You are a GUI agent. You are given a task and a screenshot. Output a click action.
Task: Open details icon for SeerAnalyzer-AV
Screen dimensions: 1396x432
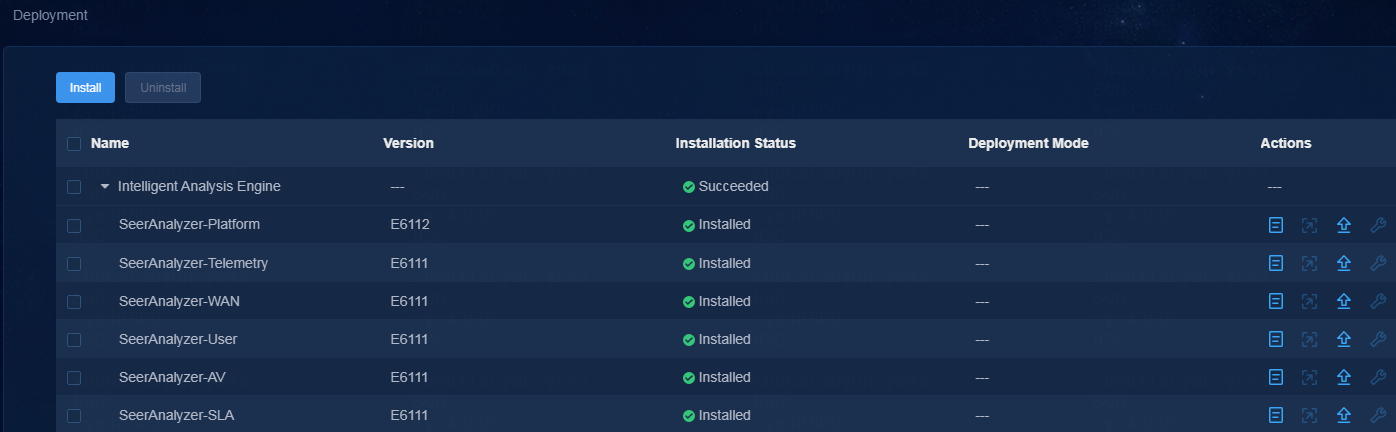tap(1275, 377)
